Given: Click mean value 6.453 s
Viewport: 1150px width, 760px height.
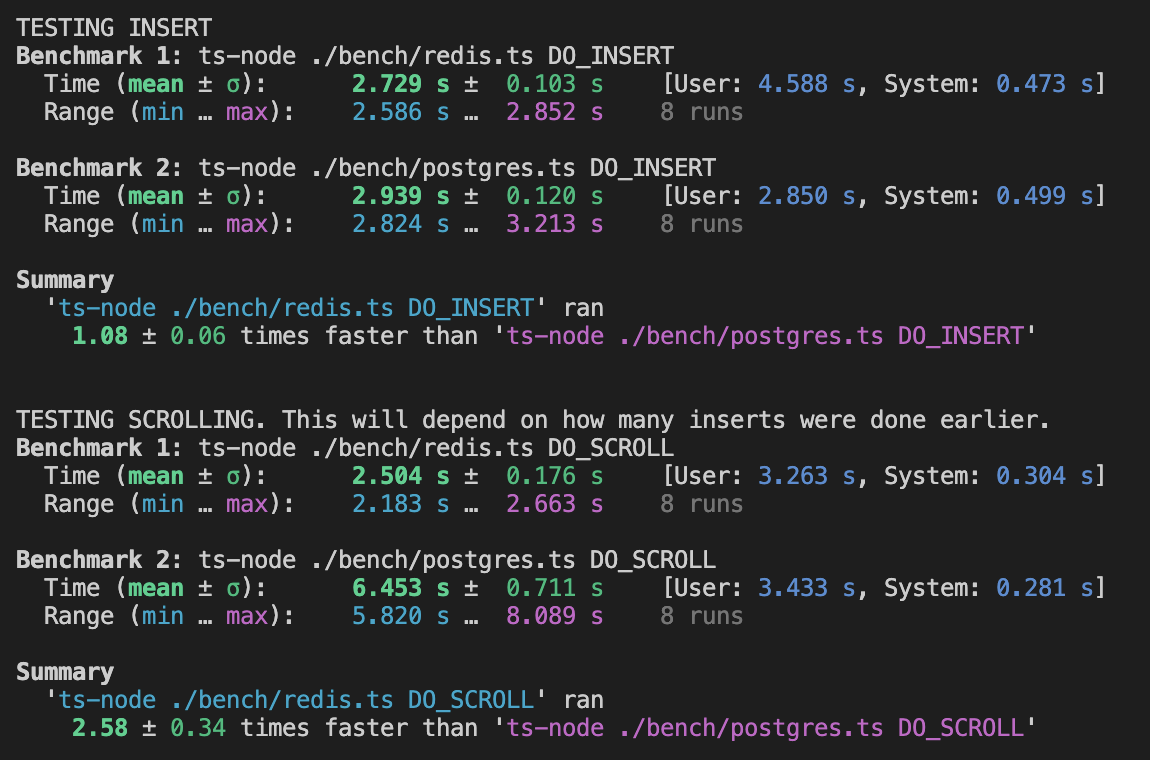Looking at the screenshot, I should (400, 588).
